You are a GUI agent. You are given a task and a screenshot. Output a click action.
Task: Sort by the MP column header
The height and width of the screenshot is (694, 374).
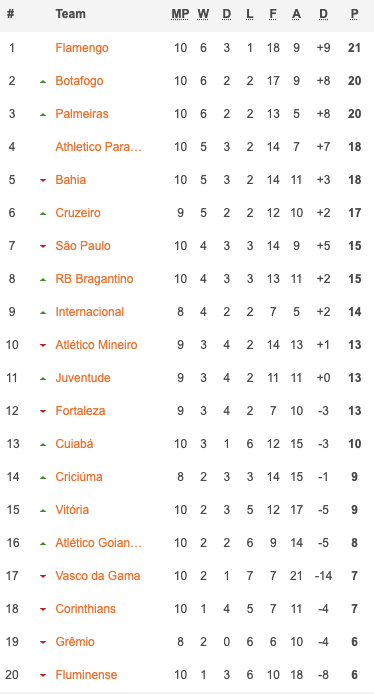click(180, 14)
